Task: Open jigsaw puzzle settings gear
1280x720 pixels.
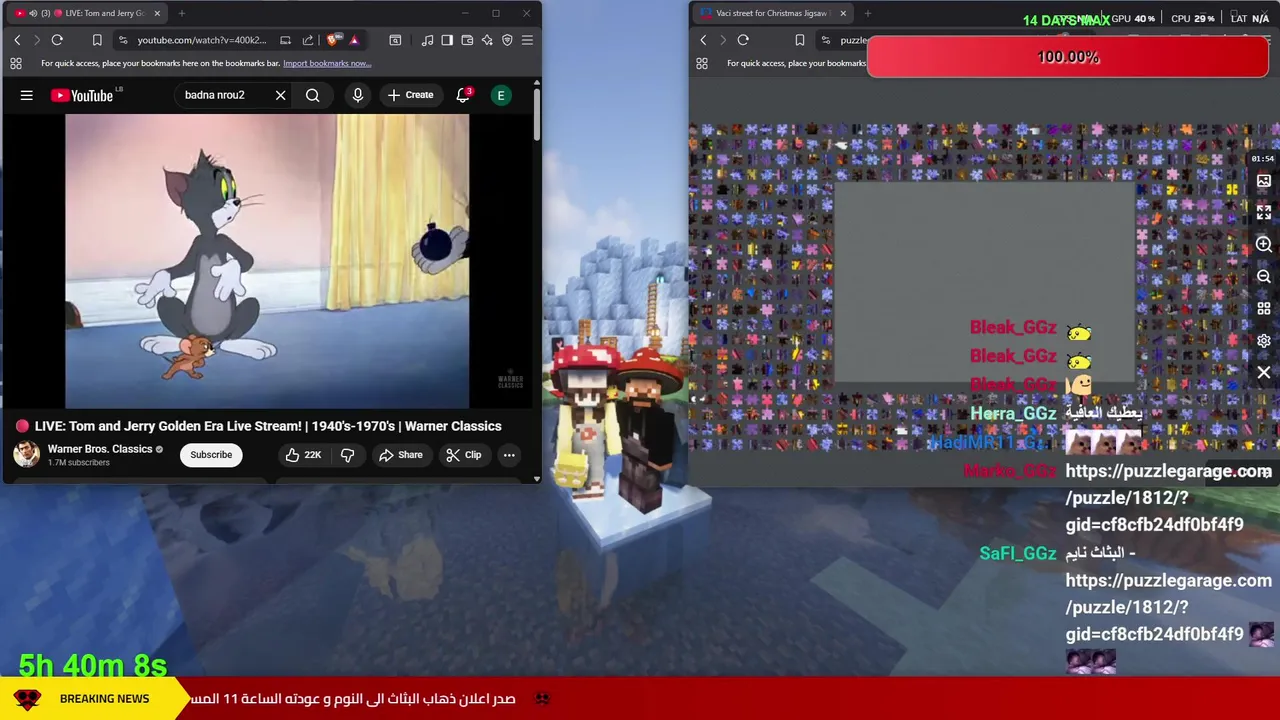Action: (1264, 341)
